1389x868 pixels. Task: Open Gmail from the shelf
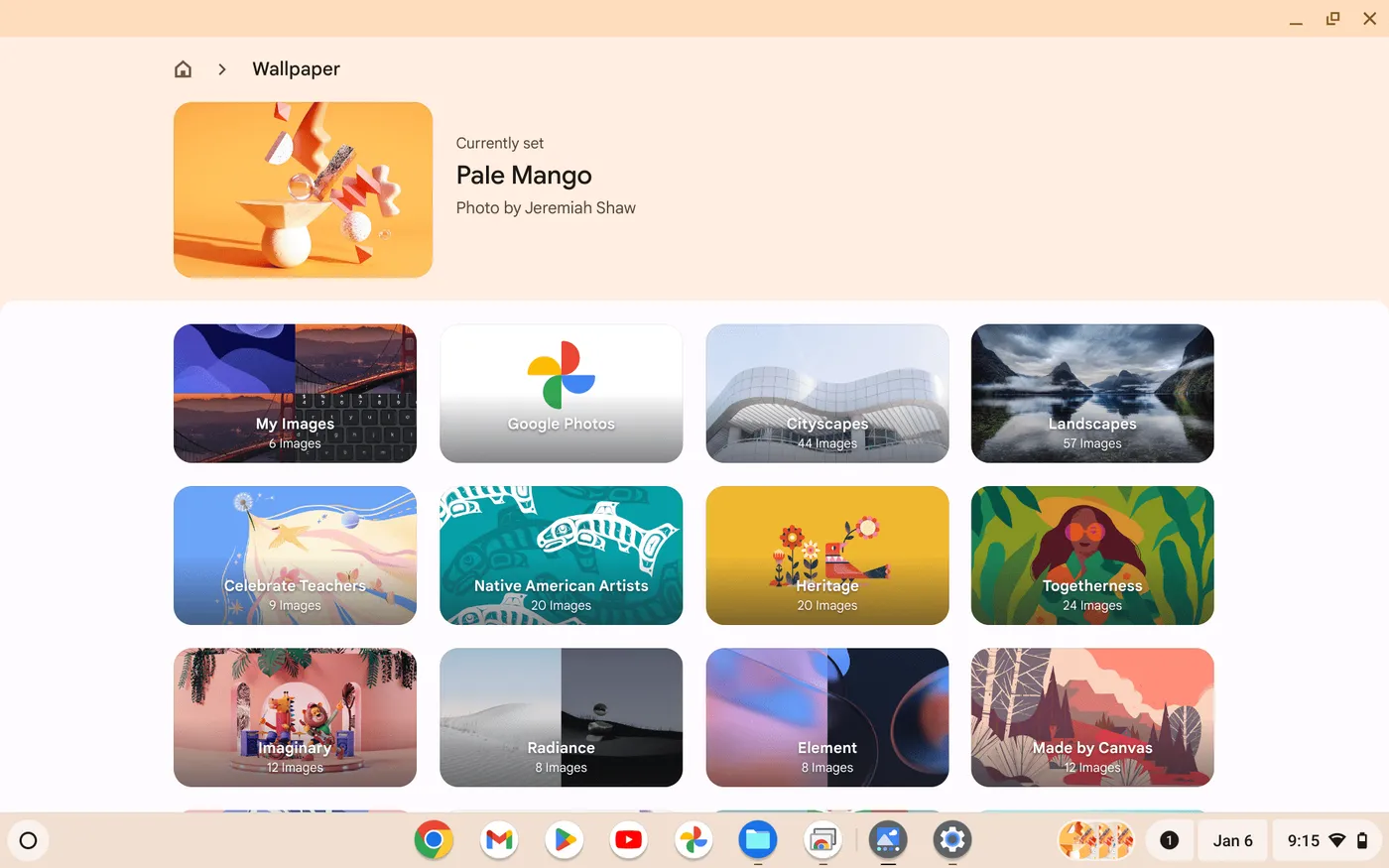coord(499,840)
